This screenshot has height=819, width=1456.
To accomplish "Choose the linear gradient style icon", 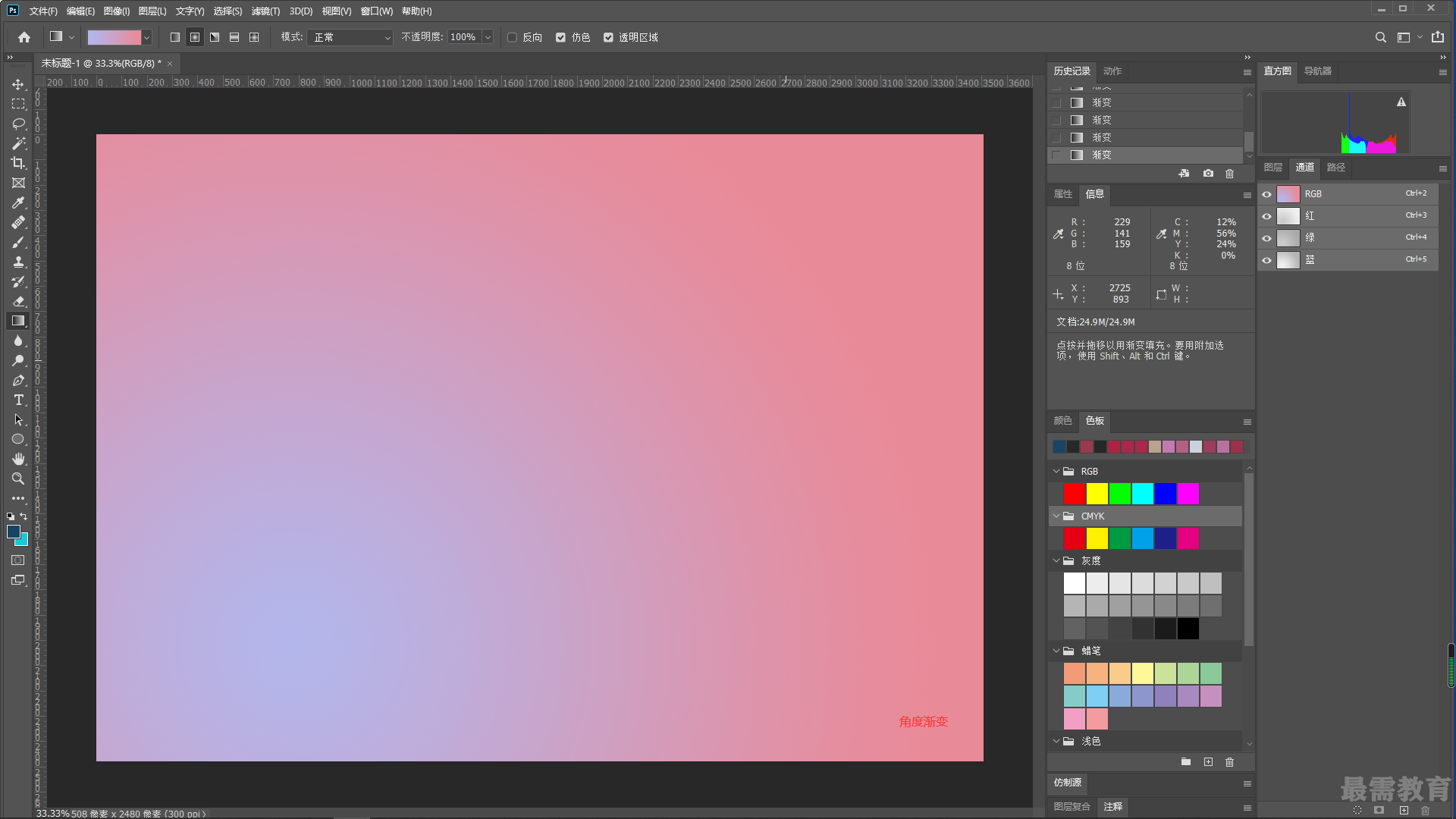I will pos(175,37).
